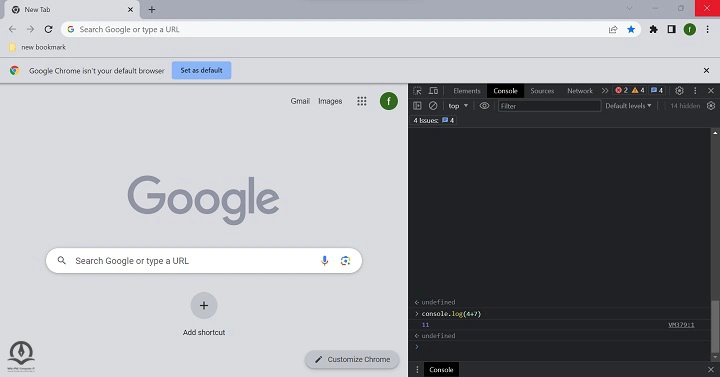Click the console Filter field
720x377 pixels.
click(549, 106)
